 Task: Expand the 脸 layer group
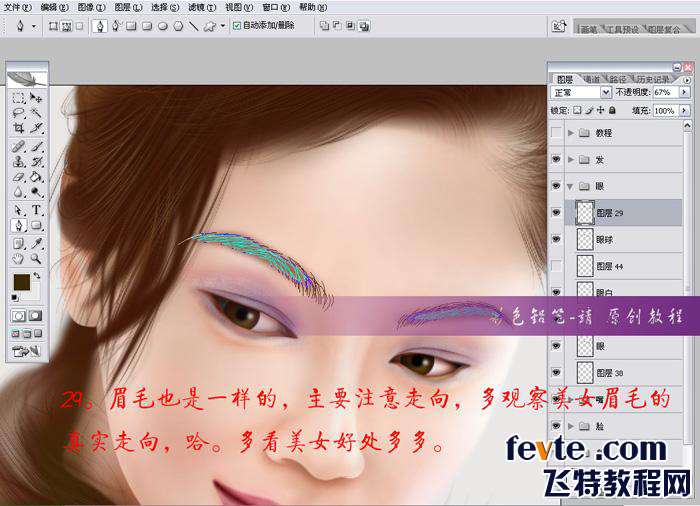[x=571, y=426]
